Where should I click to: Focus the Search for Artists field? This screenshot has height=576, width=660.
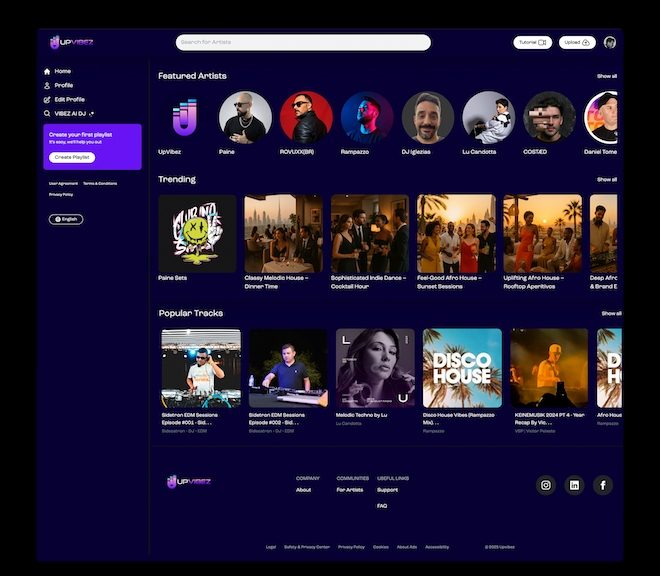pyautogui.click(x=303, y=43)
